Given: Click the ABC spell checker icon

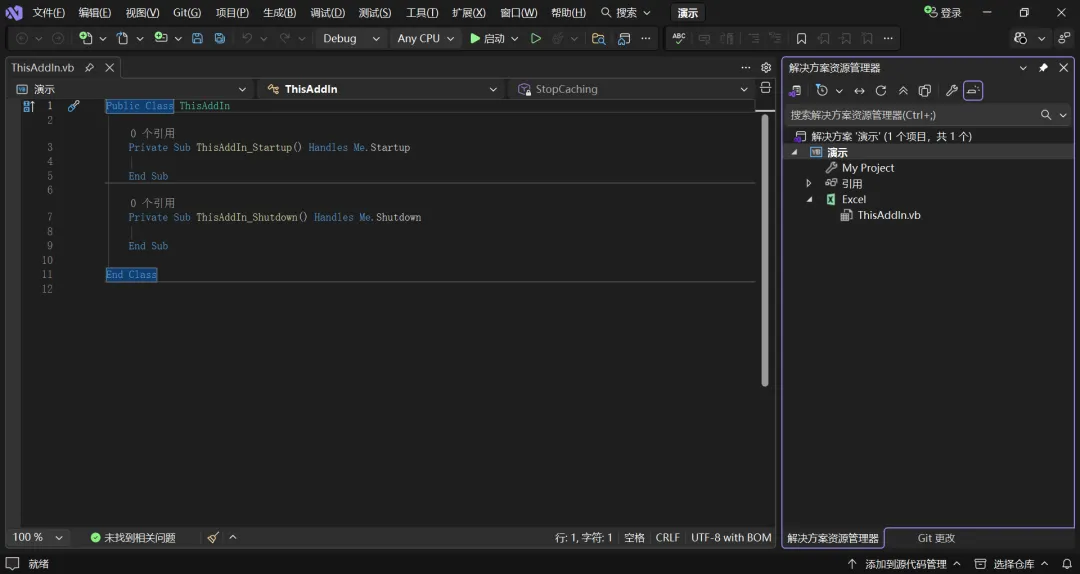Looking at the screenshot, I should 679,38.
